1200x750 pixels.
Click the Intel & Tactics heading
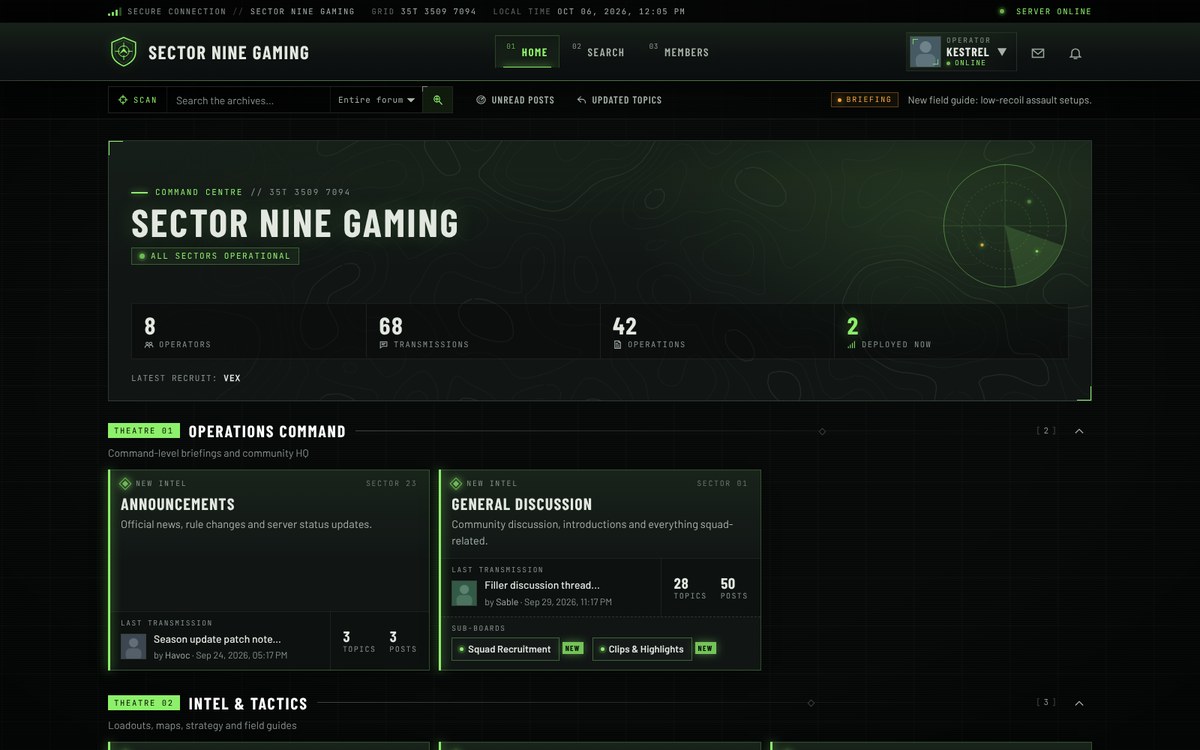pos(248,703)
